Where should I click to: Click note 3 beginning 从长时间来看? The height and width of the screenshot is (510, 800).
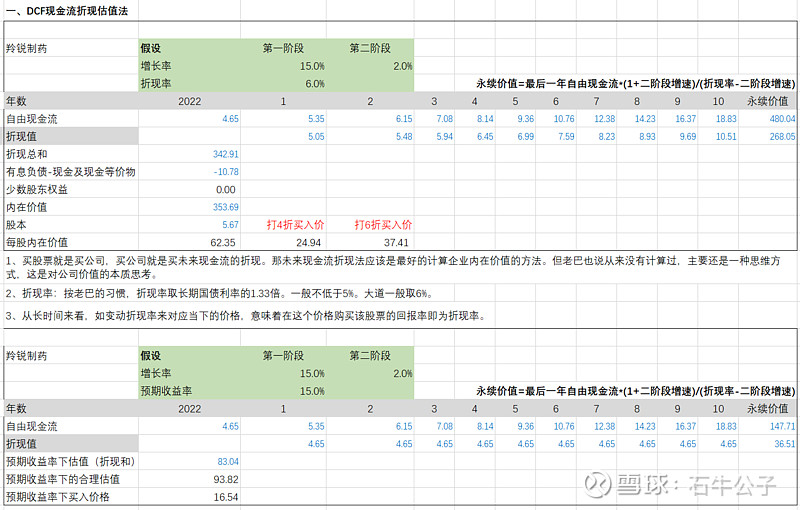click(246, 316)
